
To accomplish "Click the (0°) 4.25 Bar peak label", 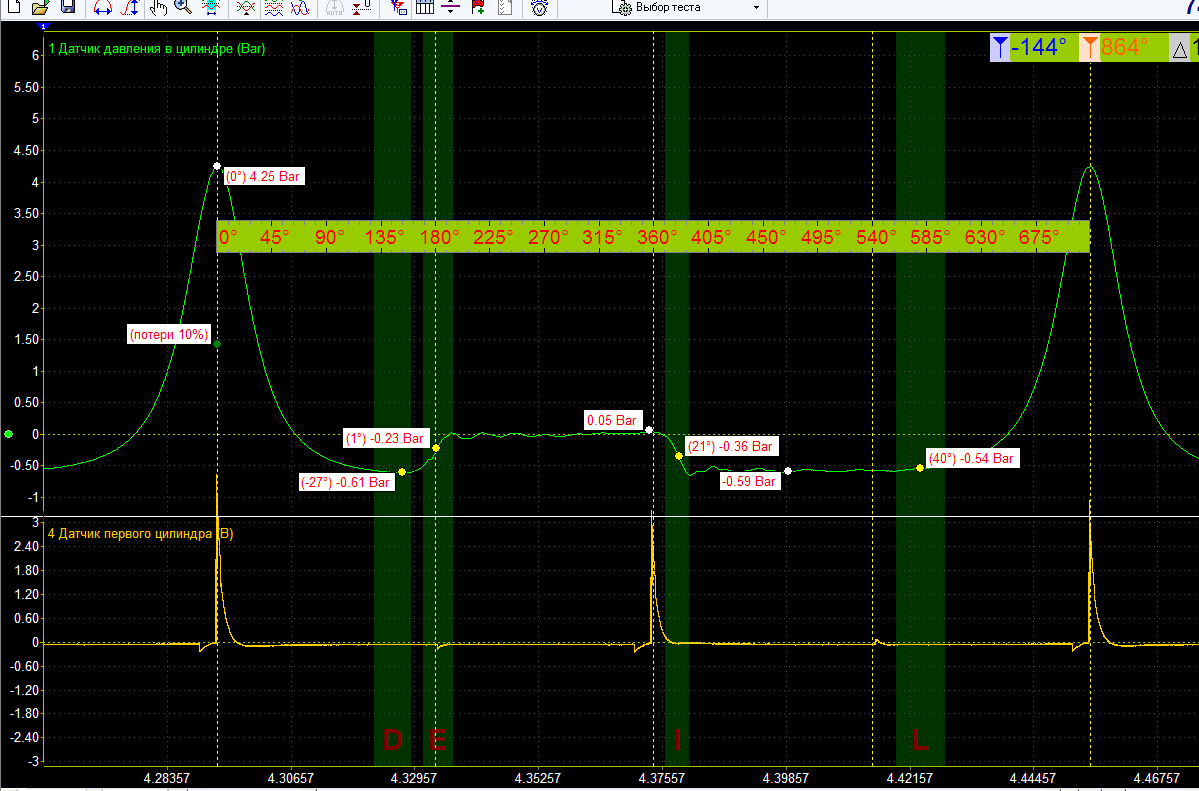I will click(x=263, y=176).
